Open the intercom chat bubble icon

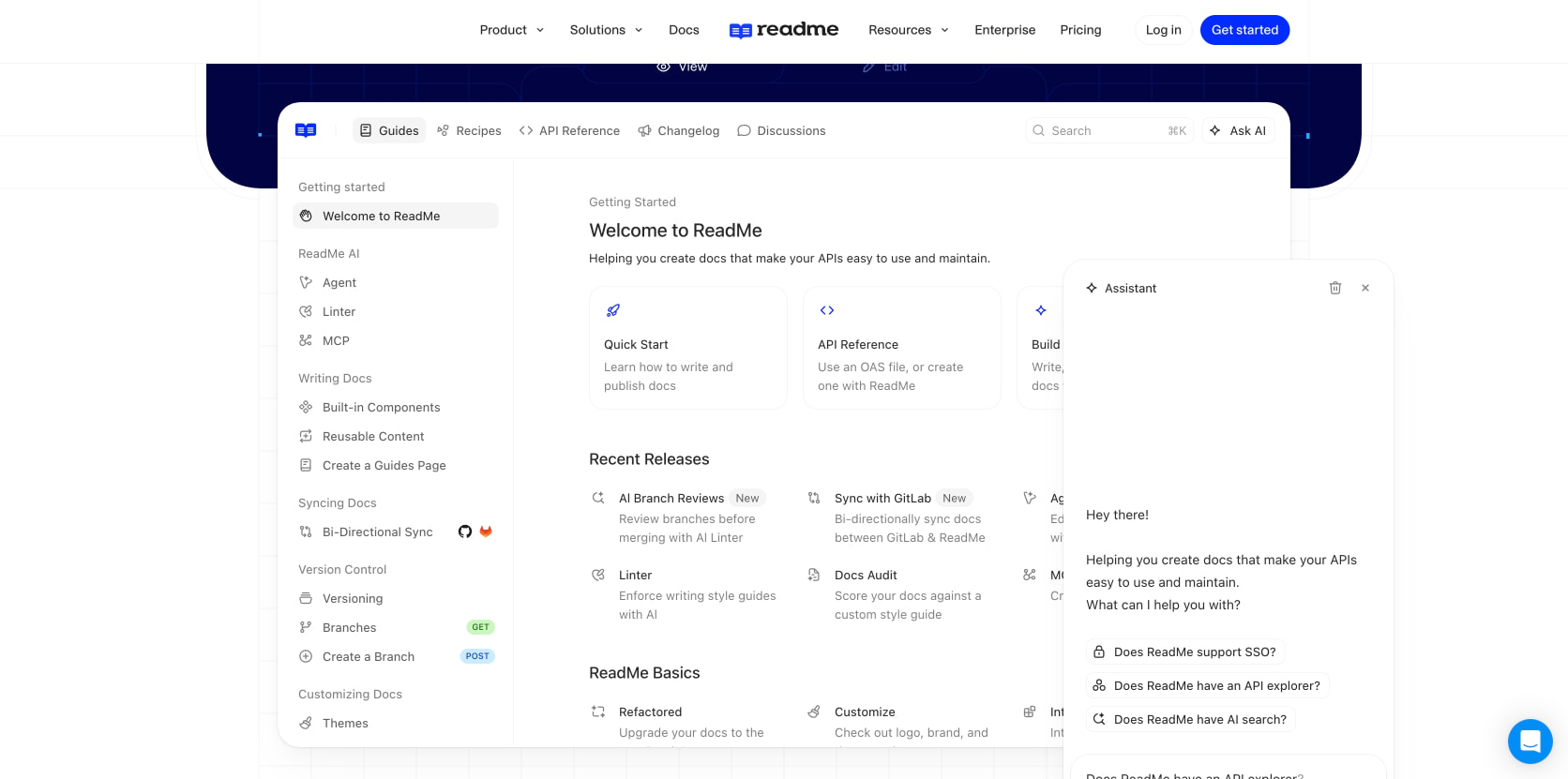pyautogui.click(x=1530, y=742)
